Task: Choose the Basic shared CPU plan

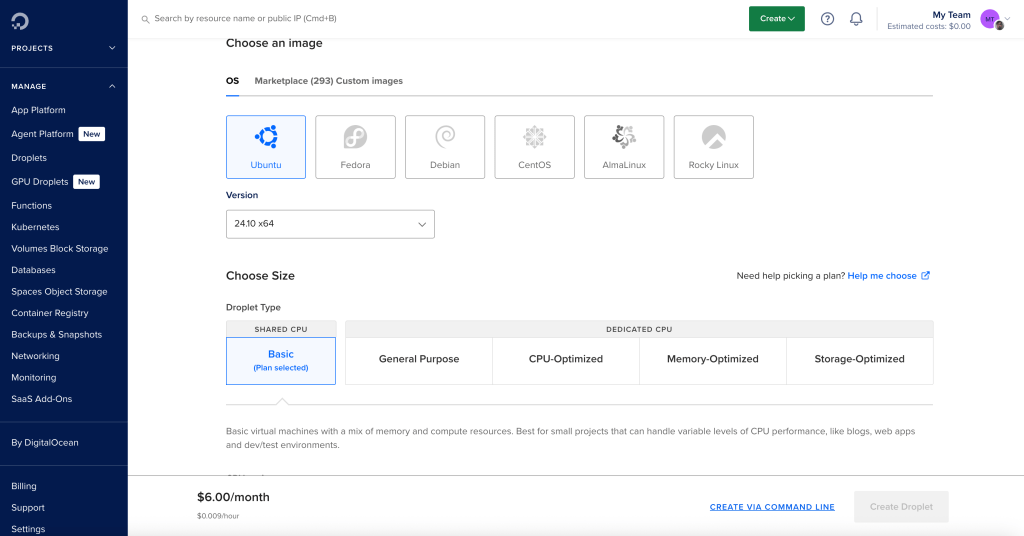Action: (x=281, y=360)
